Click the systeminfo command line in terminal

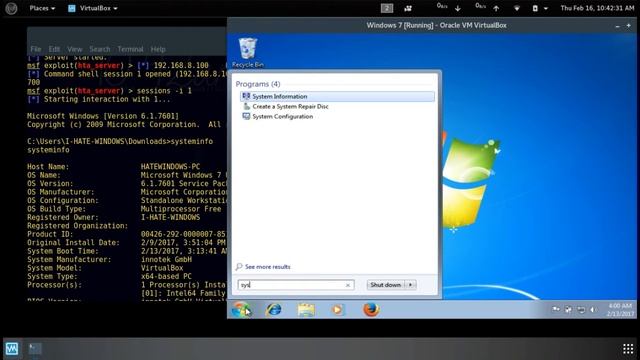coord(120,141)
